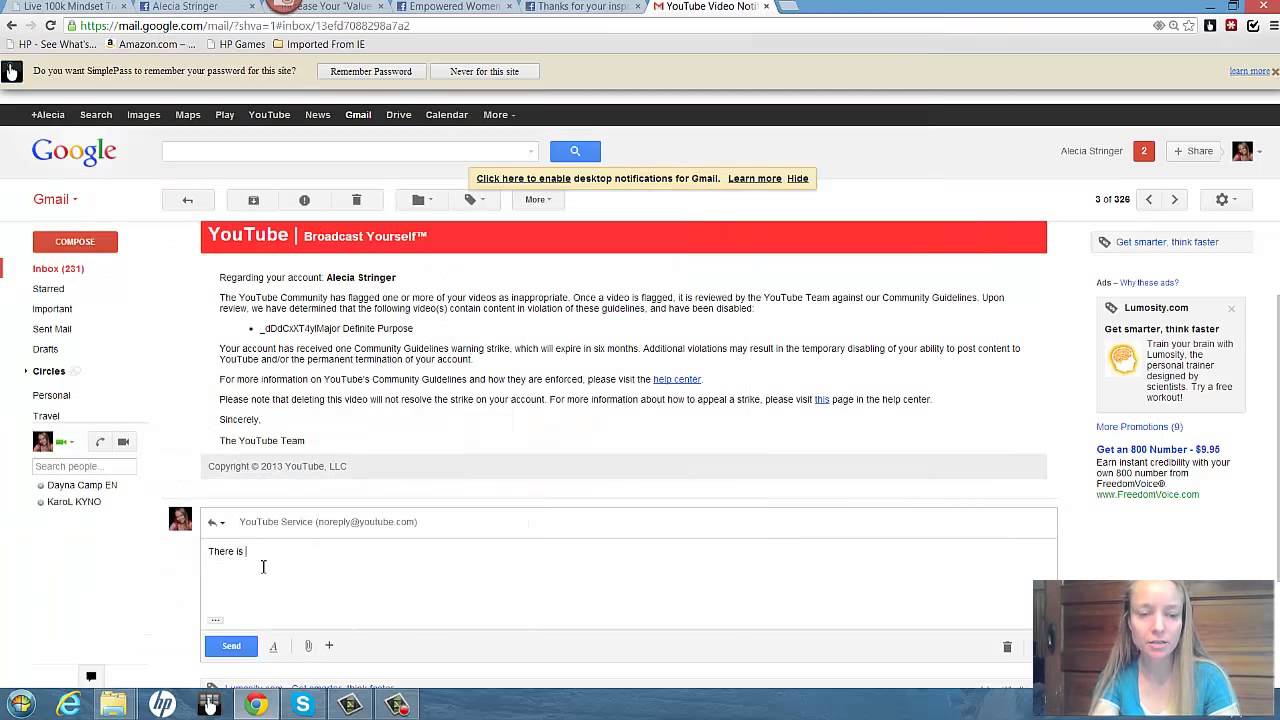Open the Gmail dropdown menu

55,199
